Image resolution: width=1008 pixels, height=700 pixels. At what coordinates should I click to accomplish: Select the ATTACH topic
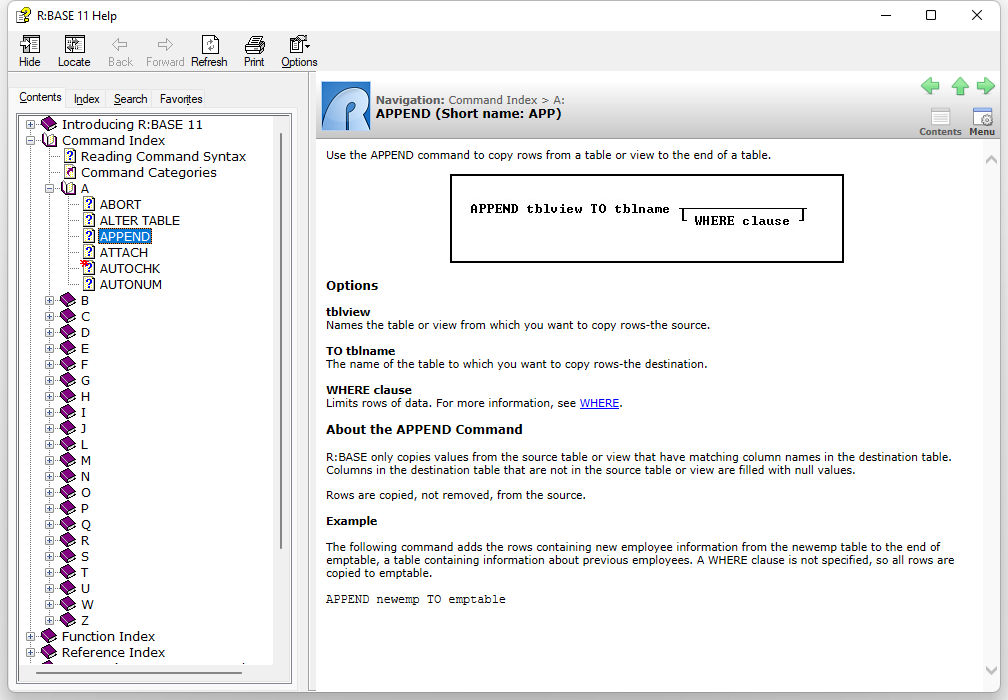click(123, 253)
